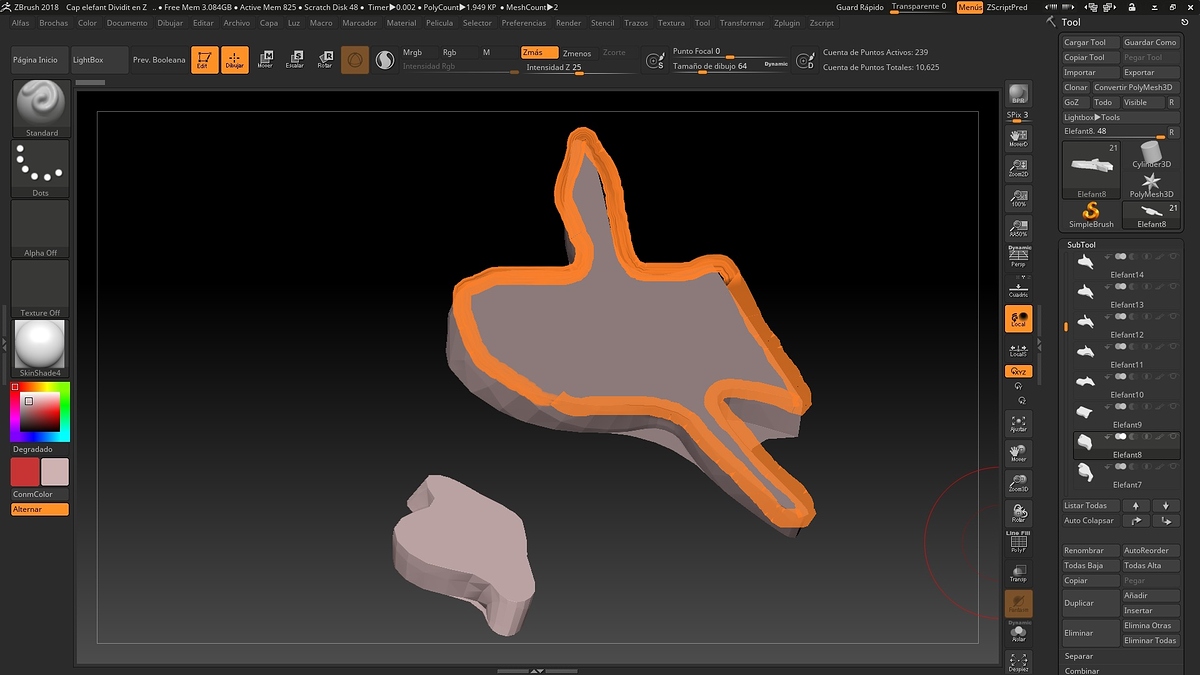Expand the Combinar subsection
This screenshot has width=1200, height=675.
(x=1082, y=671)
